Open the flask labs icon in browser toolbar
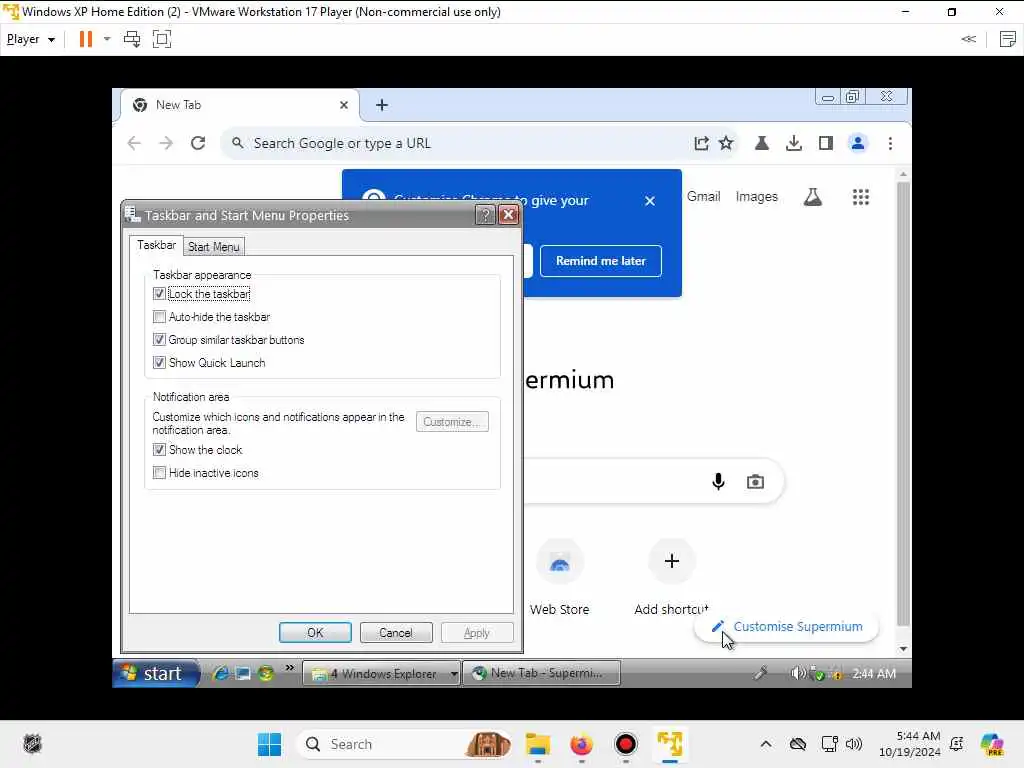Image resolution: width=1024 pixels, height=768 pixels. pyautogui.click(x=761, y=143)
